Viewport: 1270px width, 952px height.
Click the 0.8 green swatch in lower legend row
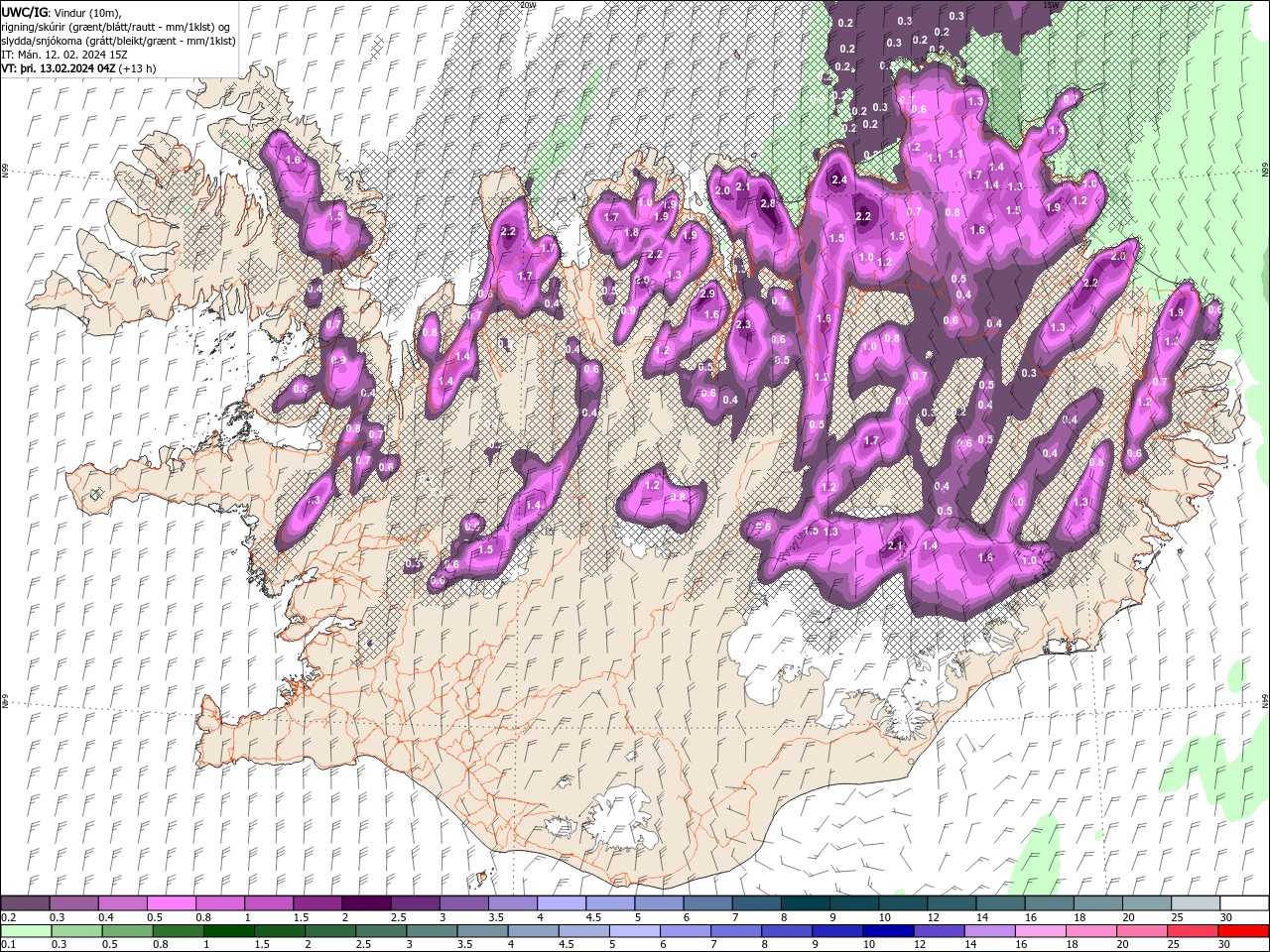pos(178,931)
